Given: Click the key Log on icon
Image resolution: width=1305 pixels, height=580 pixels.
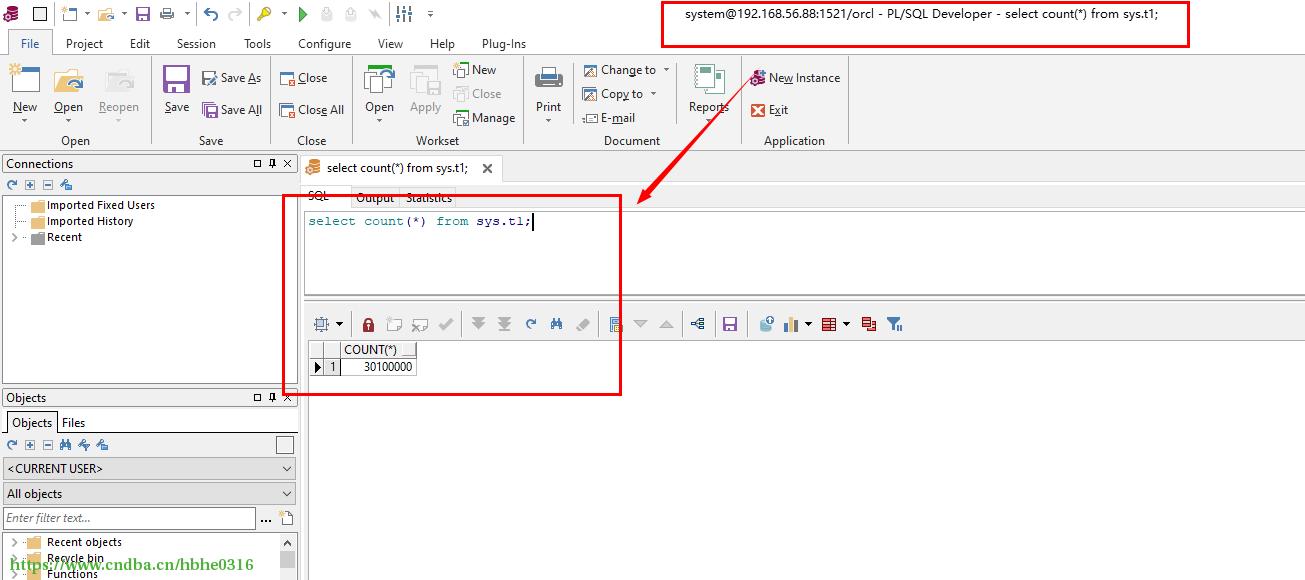Looking at the screenshot, I should tap(264, 14).
